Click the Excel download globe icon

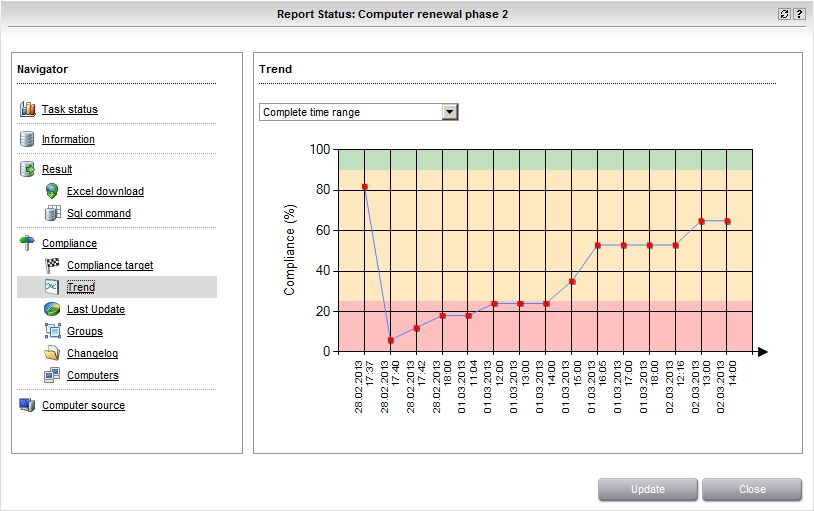pos(53,191)
